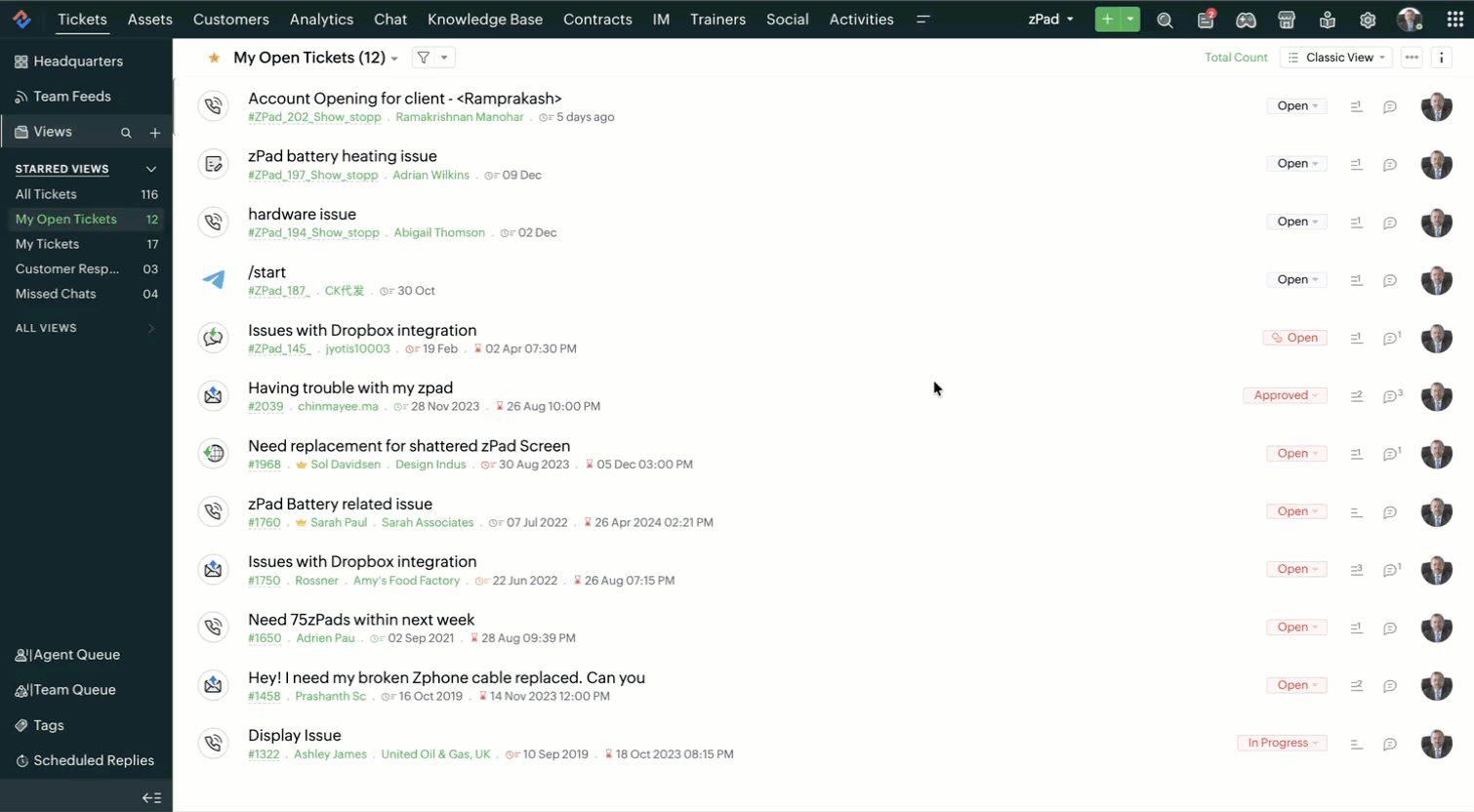Open zPad department dropdown
This screenshot has width=1474, height=812.
coord(1050,19)
